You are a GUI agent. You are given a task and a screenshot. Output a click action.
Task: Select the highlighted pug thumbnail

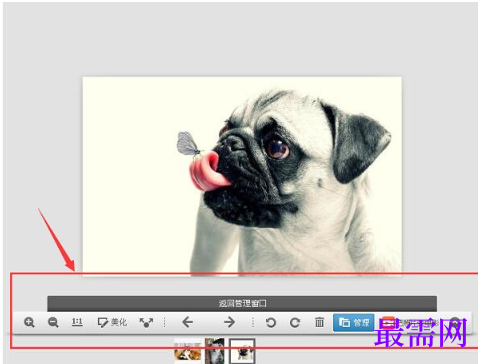[x=242, y=351]
